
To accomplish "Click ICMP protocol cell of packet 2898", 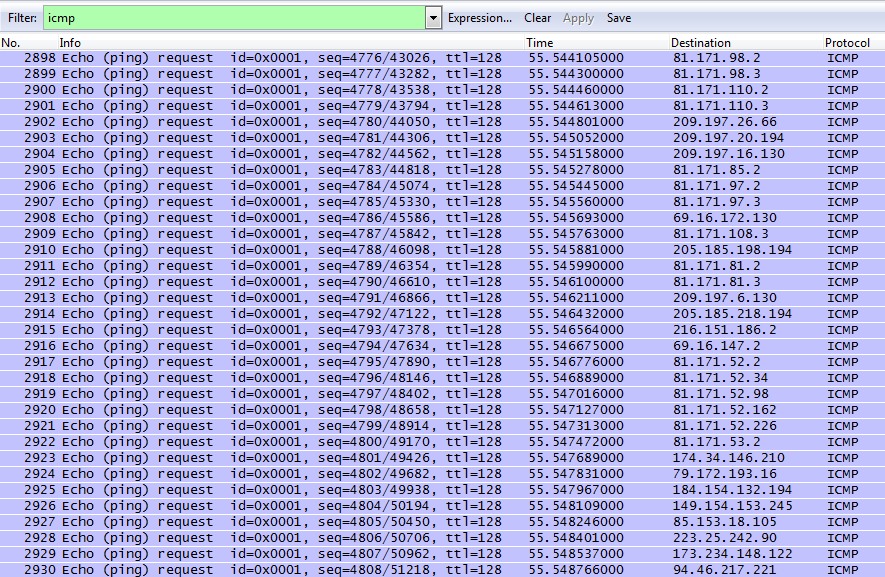I will tap(843, 58).
